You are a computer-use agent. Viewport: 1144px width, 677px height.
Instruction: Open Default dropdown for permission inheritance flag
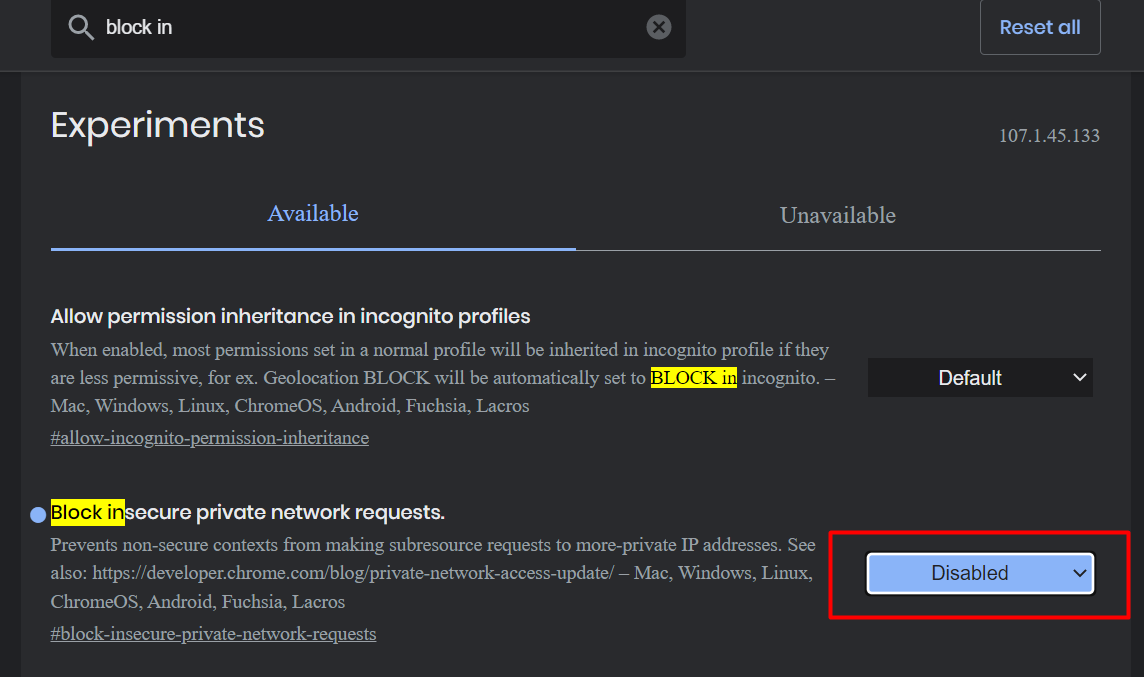pyautogui.click(x=980, y=378)
